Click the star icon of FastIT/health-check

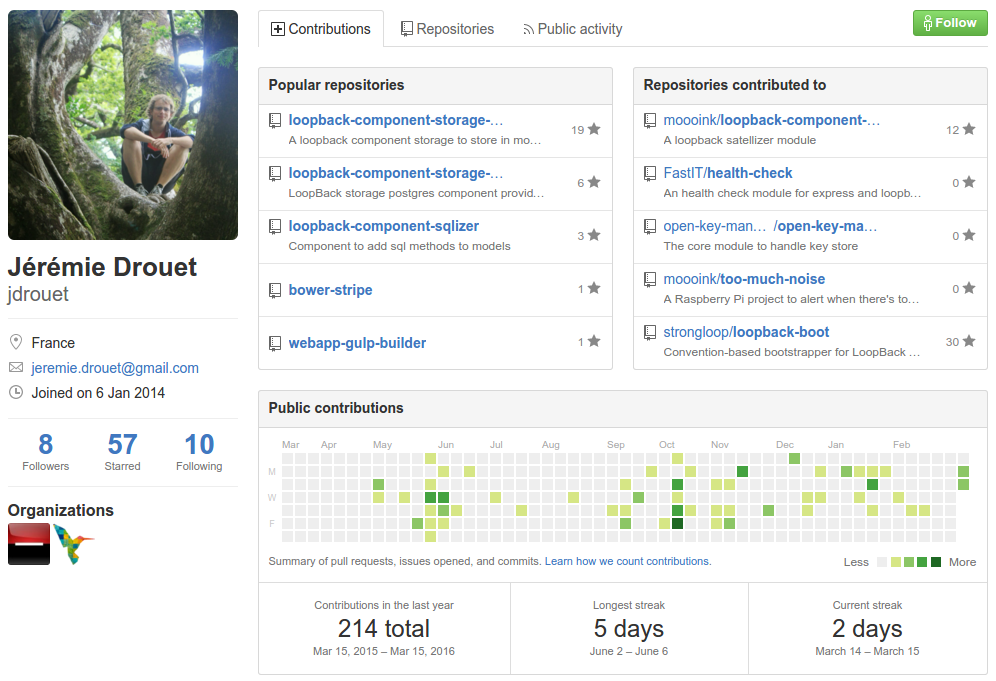point(969,182)
